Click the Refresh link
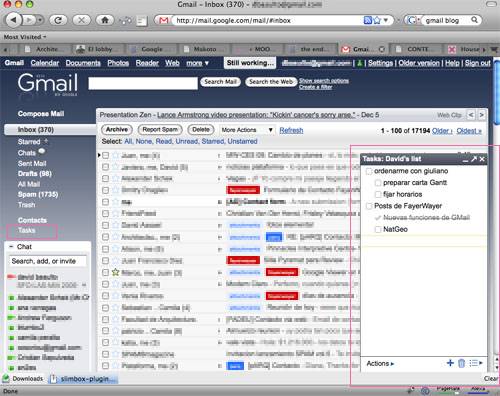Viewport: 500px width, 396px height. coord(291,130)
